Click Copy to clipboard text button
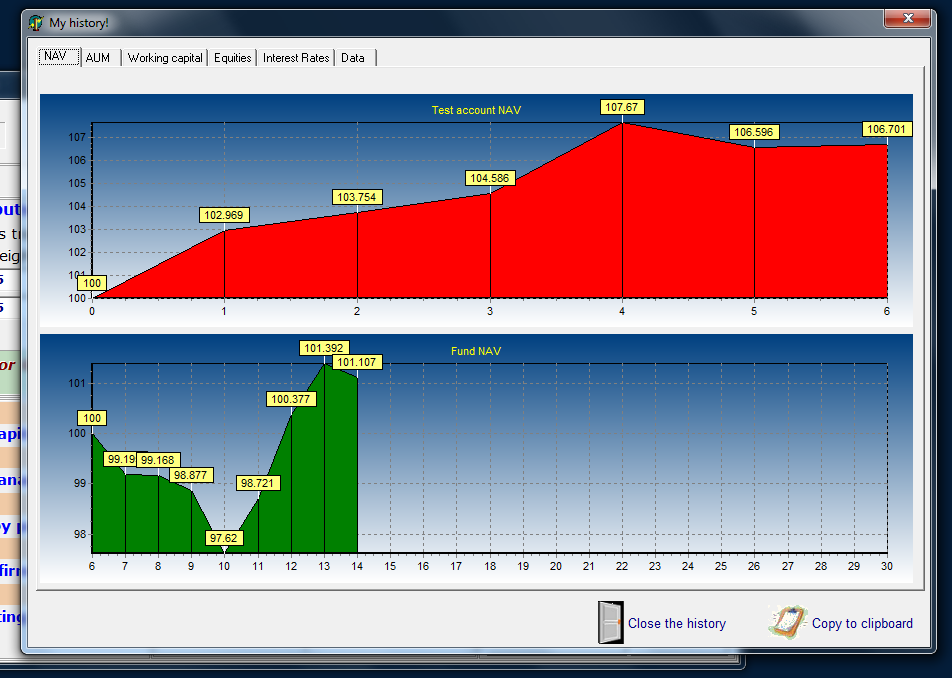Image resolution: width=952 pixels, height=678 pixels. (x=862, y=623)
